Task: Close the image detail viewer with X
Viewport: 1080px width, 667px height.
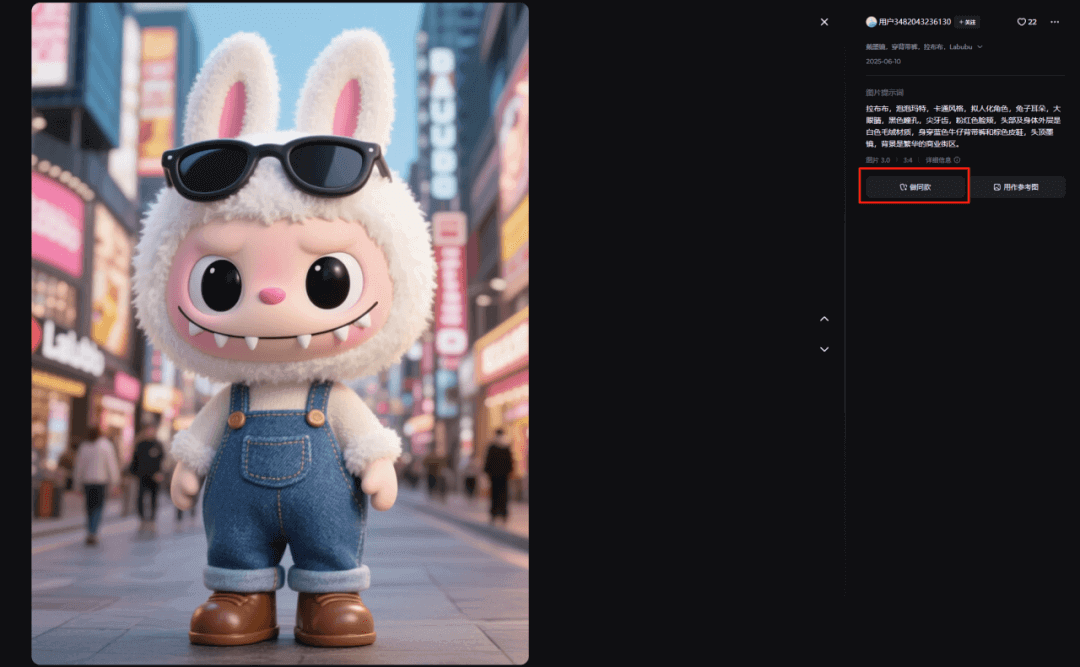Action: pyautogui.click(x=824, y=22)
